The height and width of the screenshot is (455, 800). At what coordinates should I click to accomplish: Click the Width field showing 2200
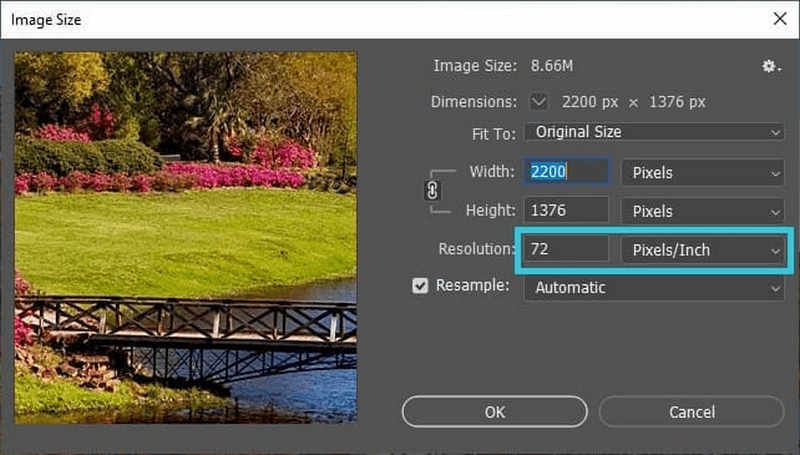(567, 172)
